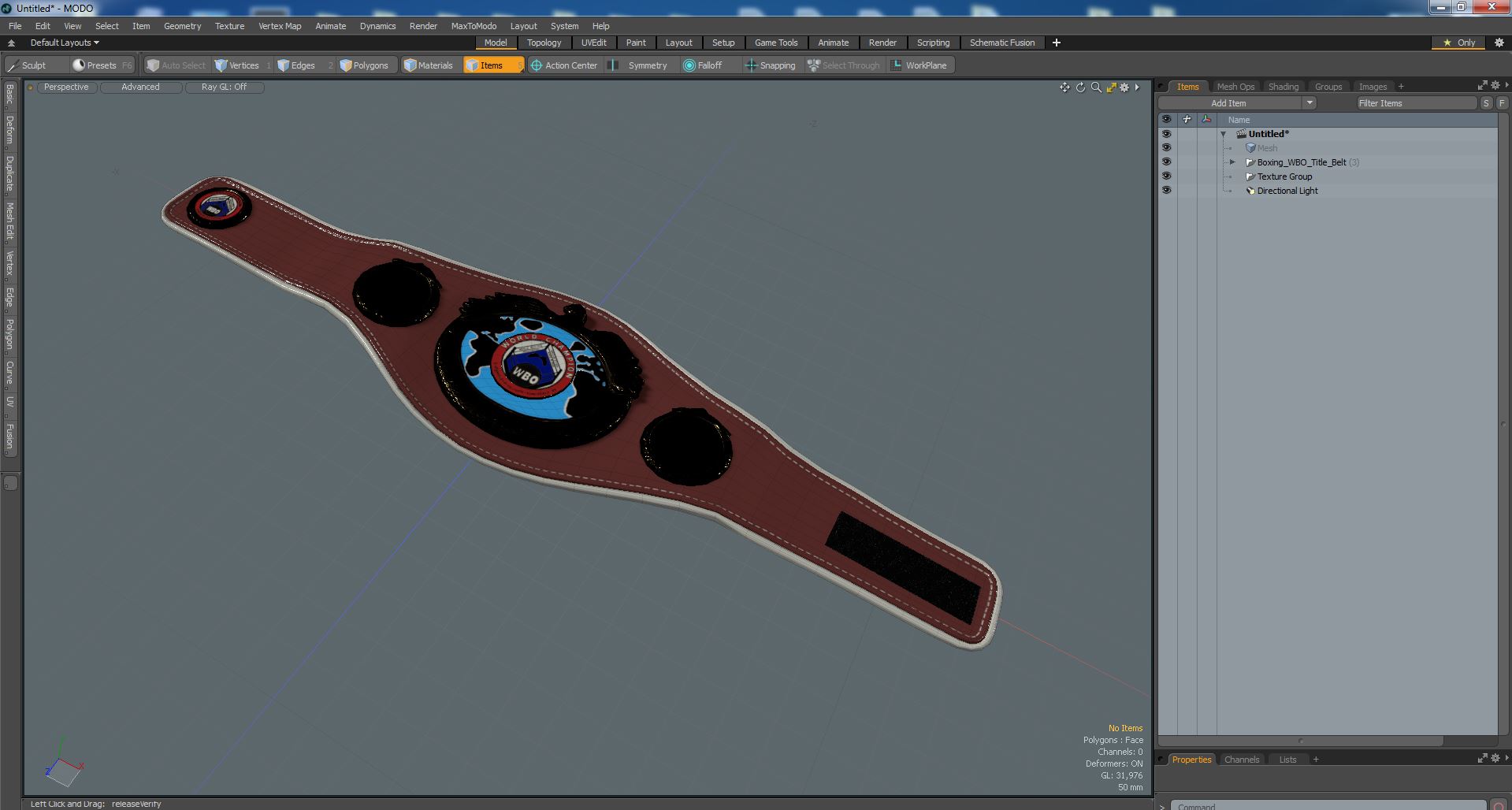Toggle Symmetry on
Screen dimensions: 1512x810
640,65
